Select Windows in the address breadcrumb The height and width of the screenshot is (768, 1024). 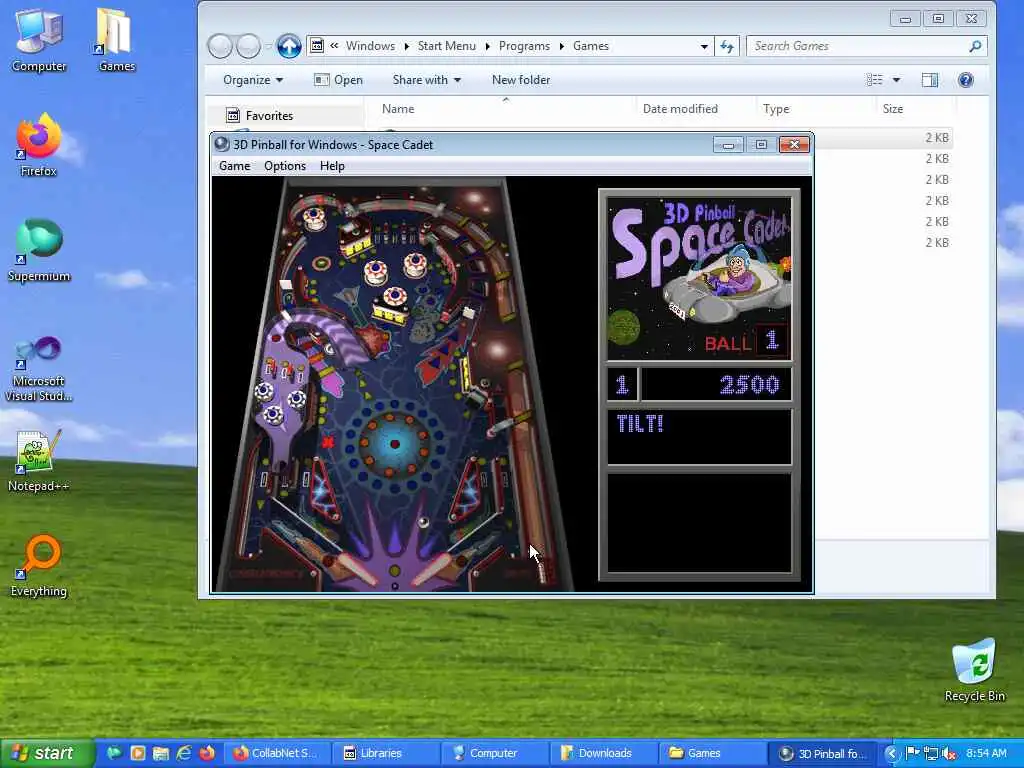pos(370,46)
